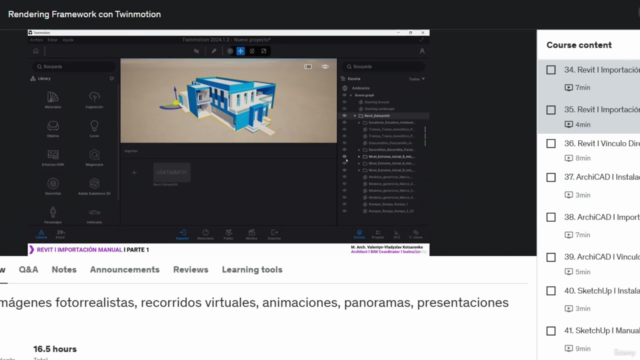This screenshot has width=640, height=360.
Task: Check lesson 36 Revit Vínculo Directo checkbox
Action: coord(551,144)
